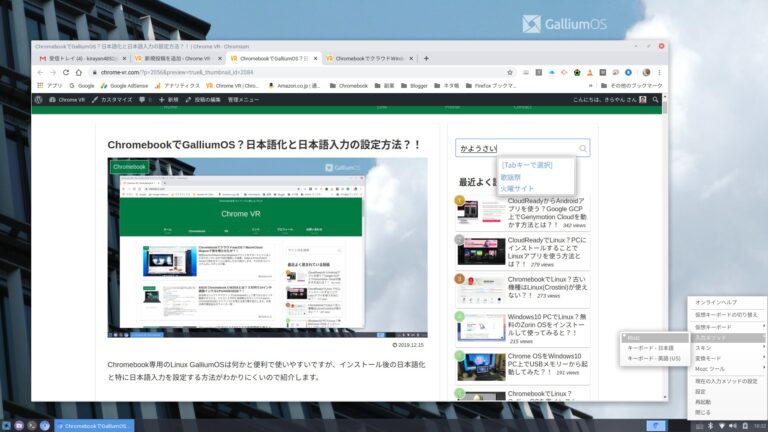Open the blue cloud extension icon
The width and height of the screenshot is (768, 432).
pyautogui.click(x=552, y=72)
